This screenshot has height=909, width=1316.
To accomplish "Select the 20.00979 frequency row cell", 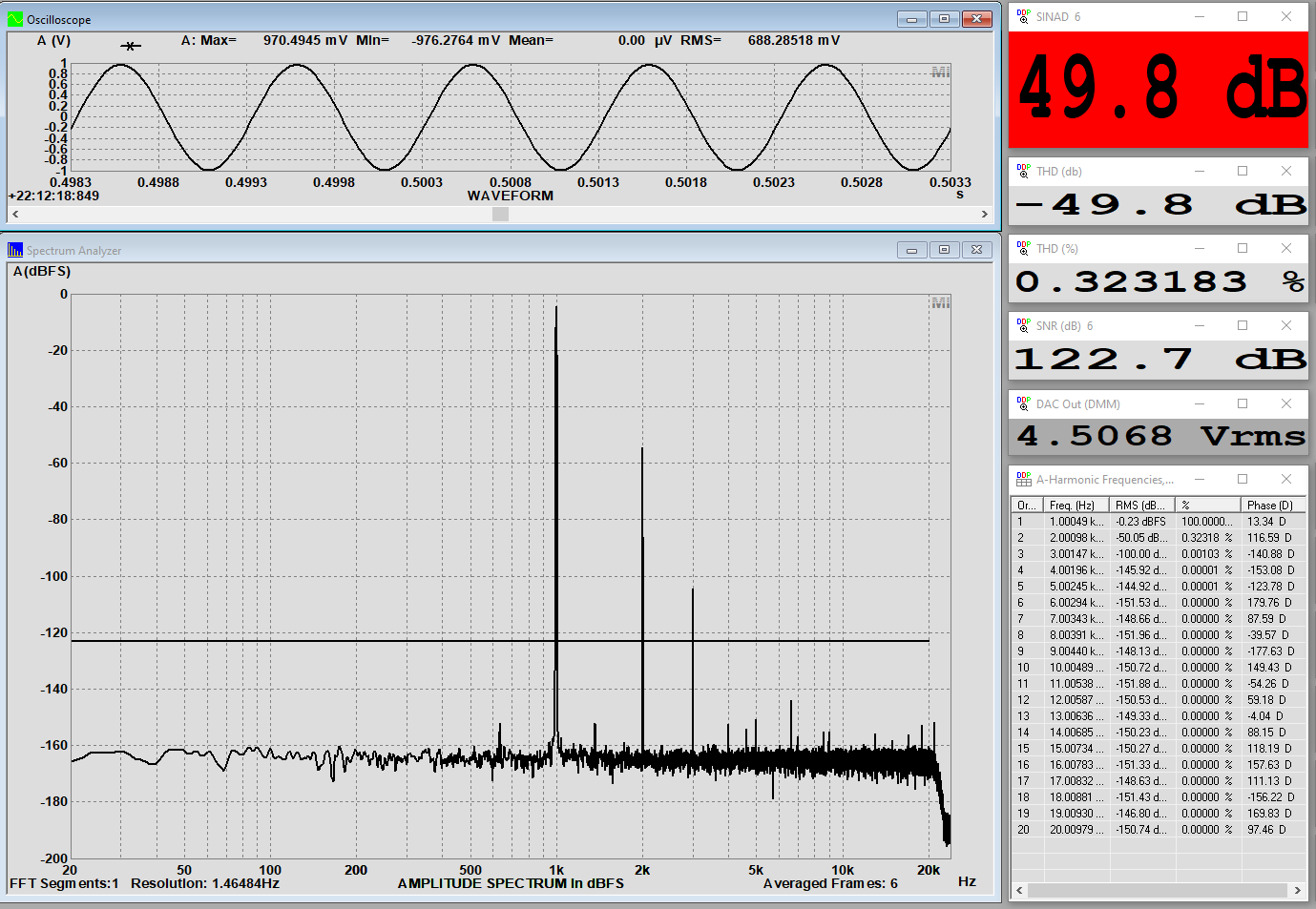I will [1076, 830].
